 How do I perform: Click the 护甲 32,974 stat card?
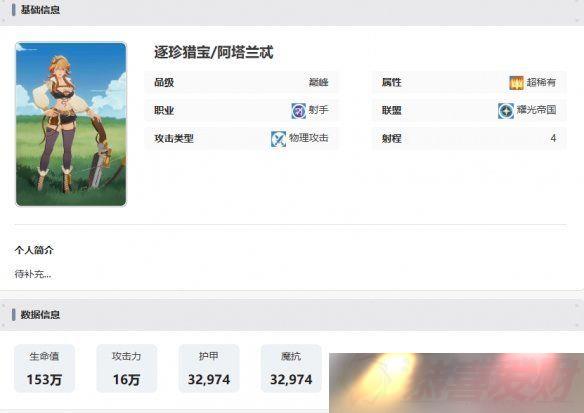209,368
